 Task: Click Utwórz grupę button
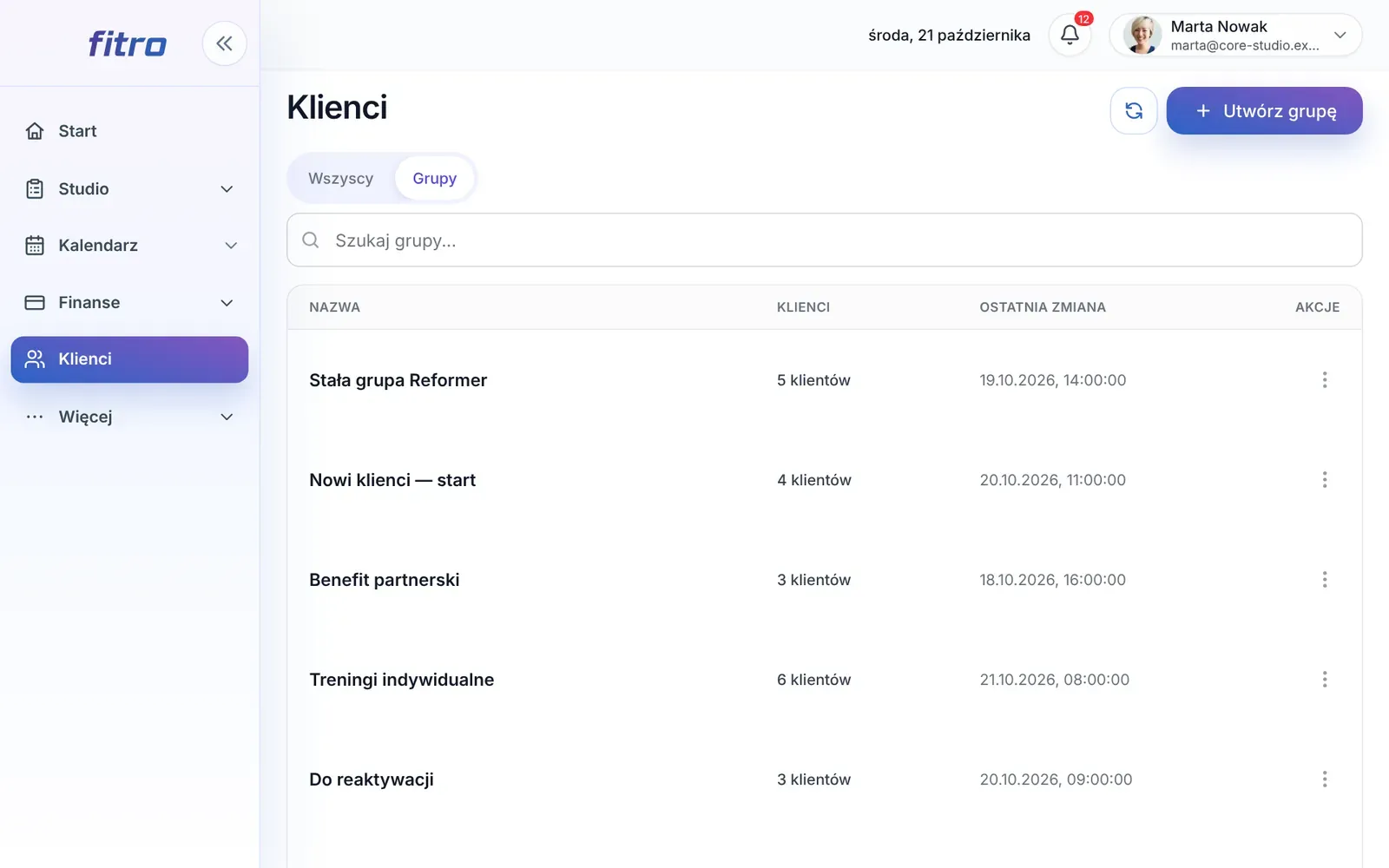[x=1264, y=110]
